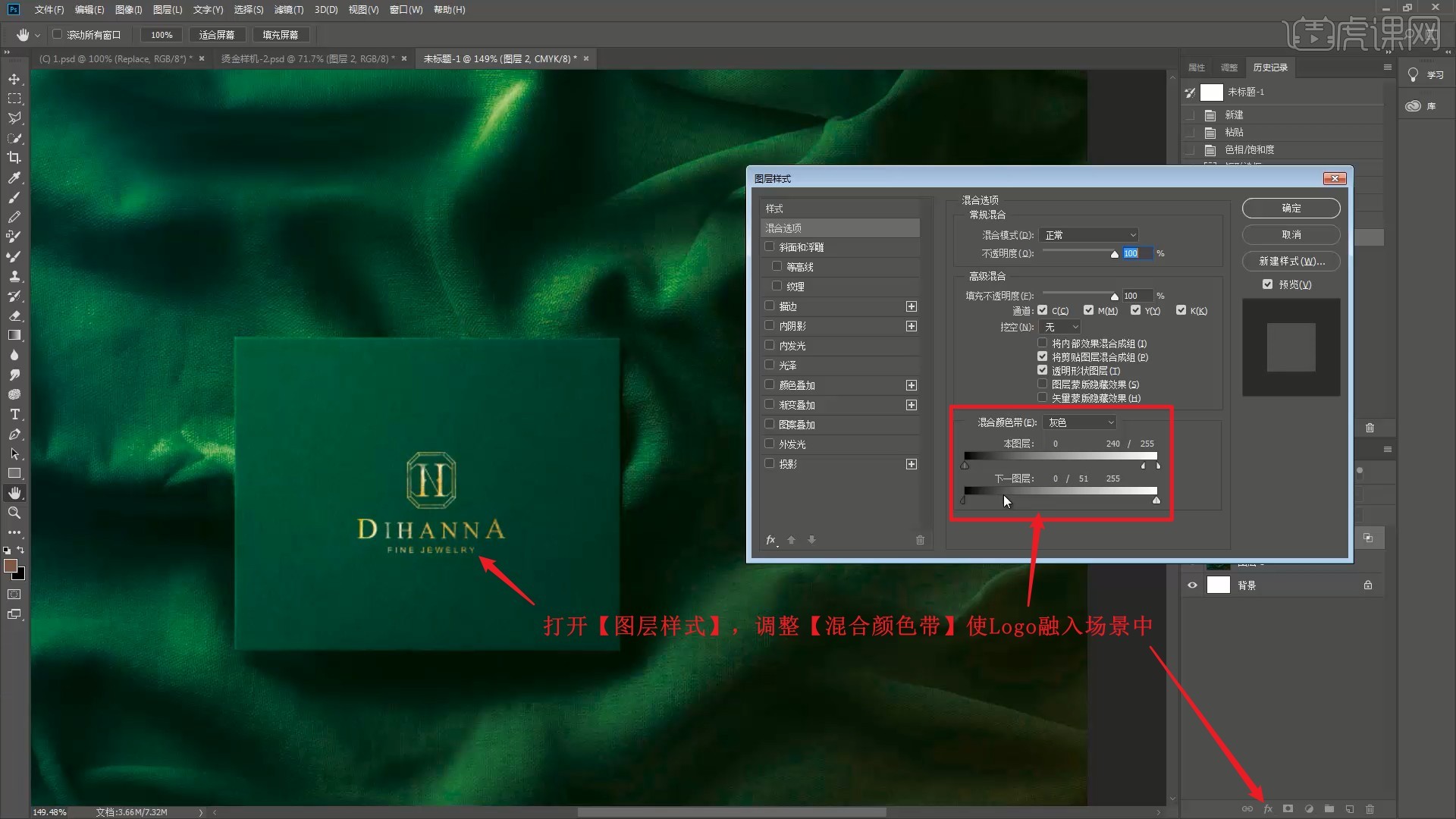Screen dimensions: 1456x819
Task: Click the new group folder icon
Action: (x=1329, y=808)
